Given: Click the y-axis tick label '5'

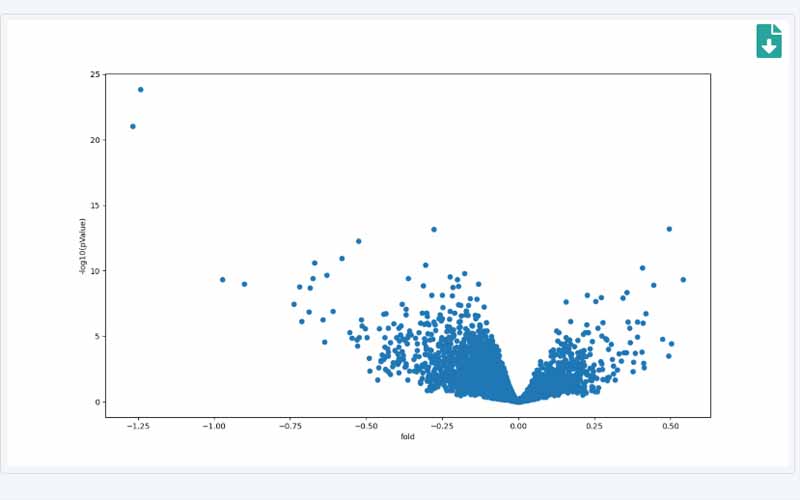Looking at the screenshot, I should 97,337.
